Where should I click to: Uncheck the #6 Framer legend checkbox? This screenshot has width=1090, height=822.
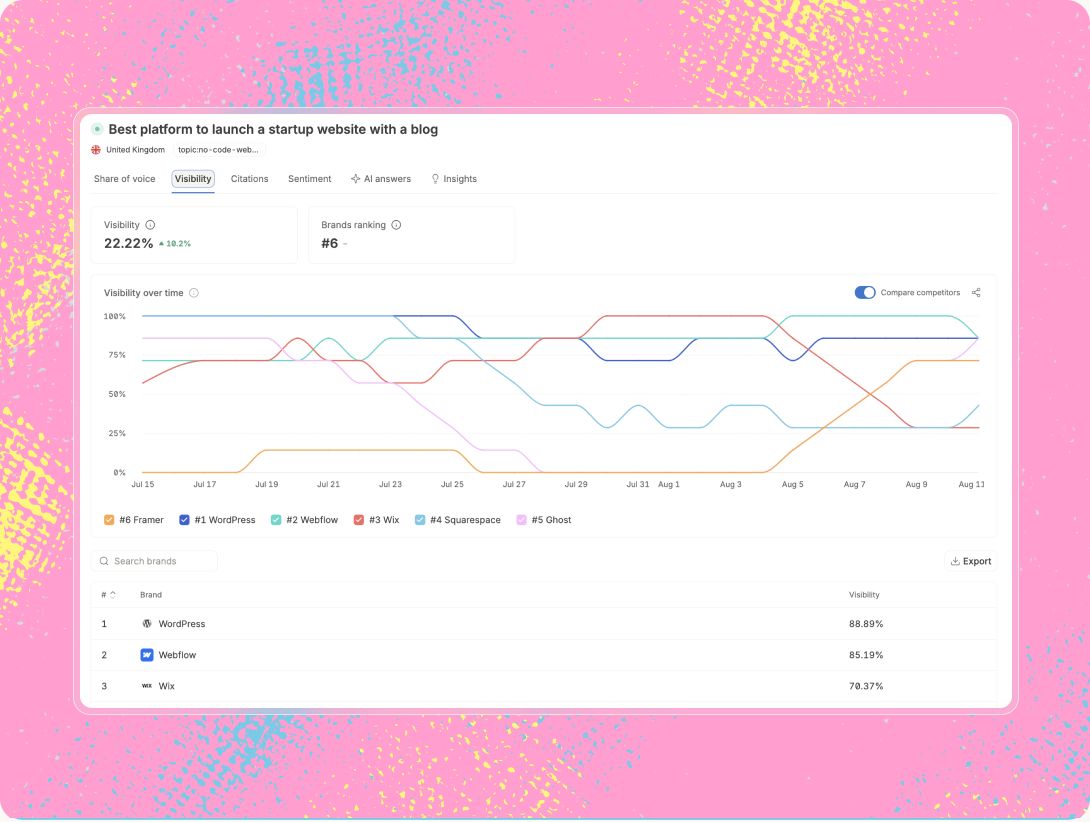109,519
